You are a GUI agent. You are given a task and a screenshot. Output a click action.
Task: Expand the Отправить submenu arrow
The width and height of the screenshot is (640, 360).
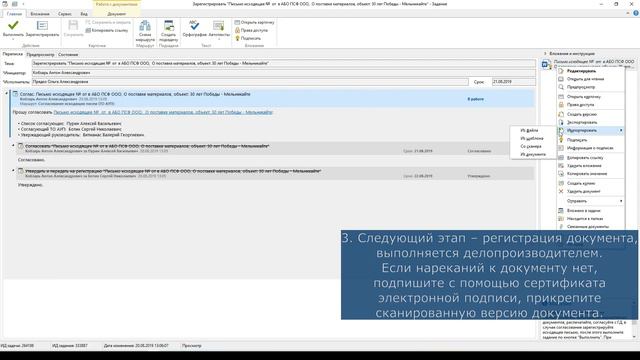(x=621, y=201)
